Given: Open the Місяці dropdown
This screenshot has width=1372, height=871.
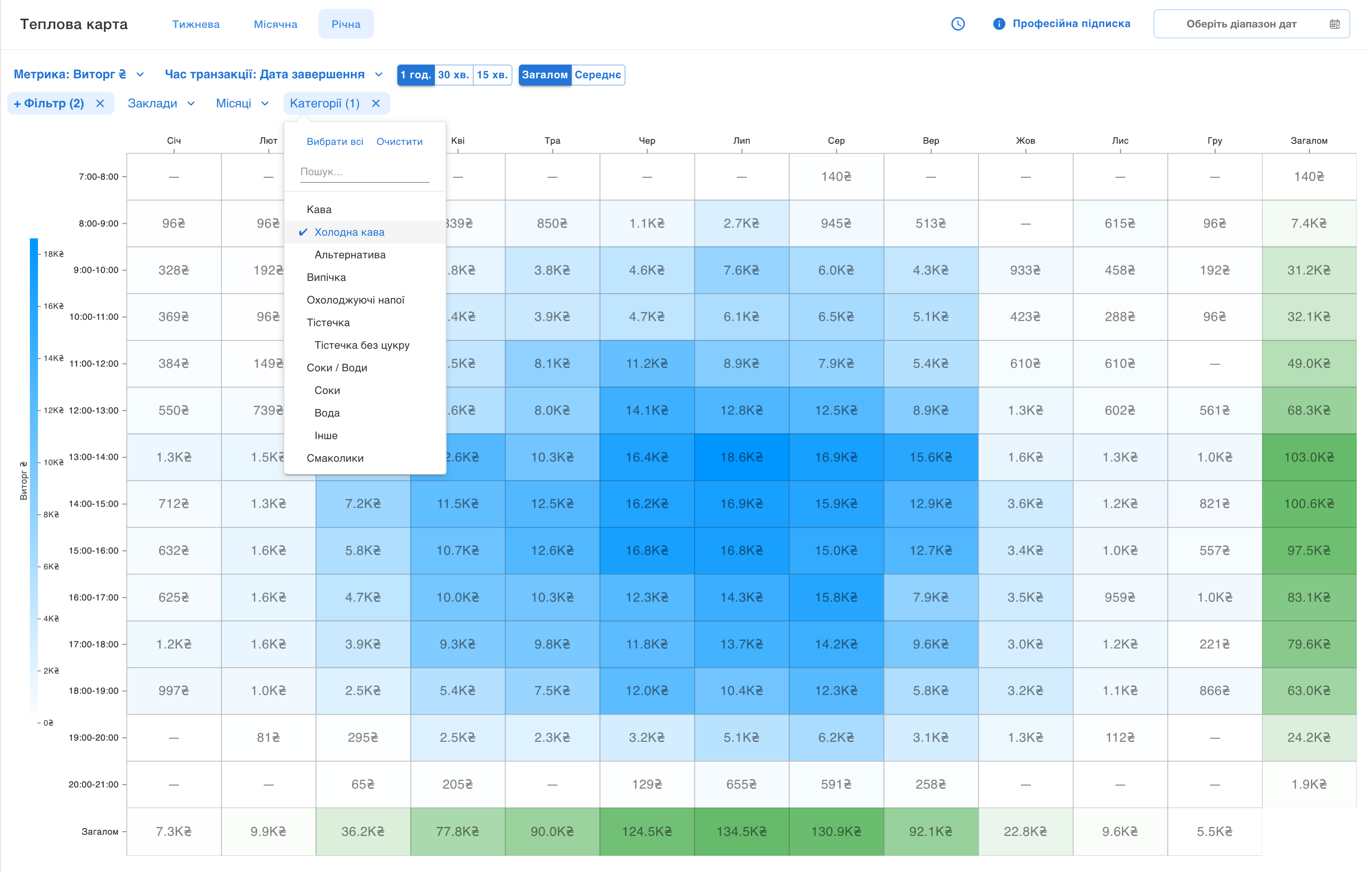Looking at the screenshot, I should 241,104.
